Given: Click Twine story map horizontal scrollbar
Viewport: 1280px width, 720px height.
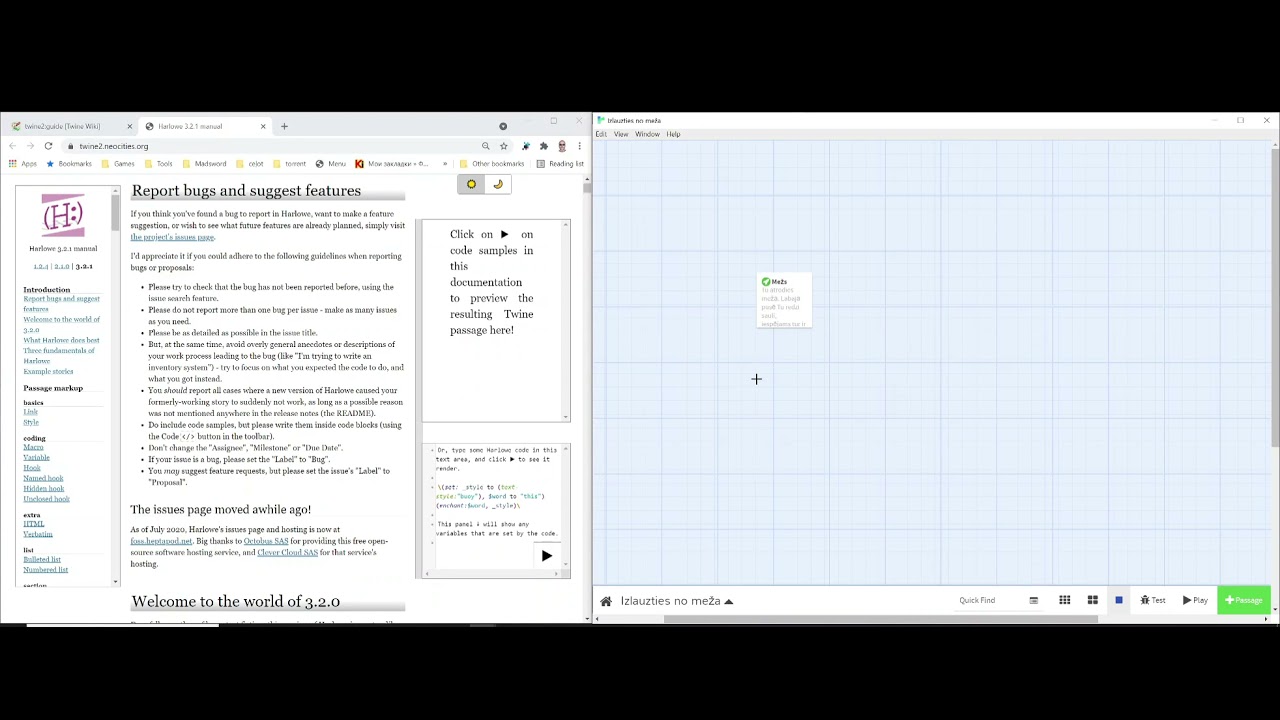Looking at the screenshot, I should [x=880, y=619].
